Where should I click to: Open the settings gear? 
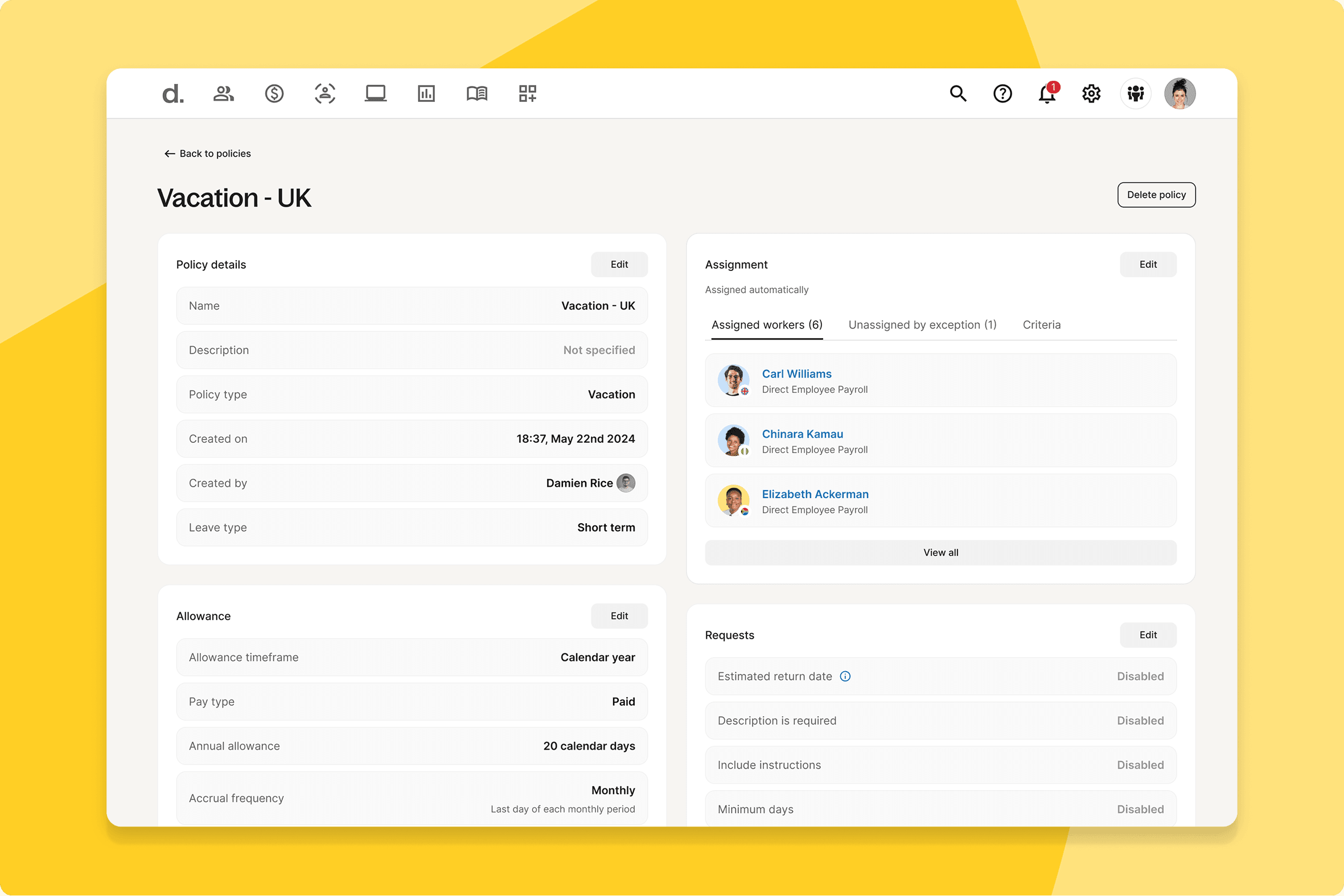pyautogui.click(x=1091, y=93)
